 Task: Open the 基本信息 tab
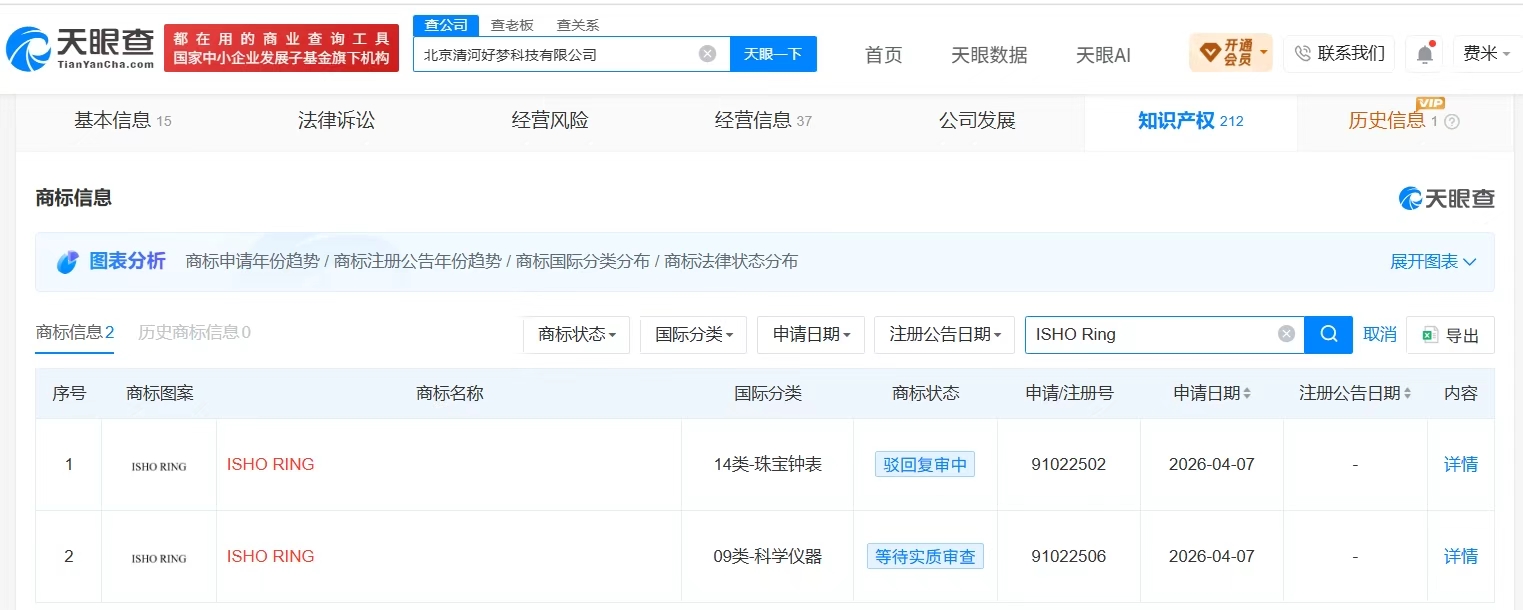click(x=122, y=121)
